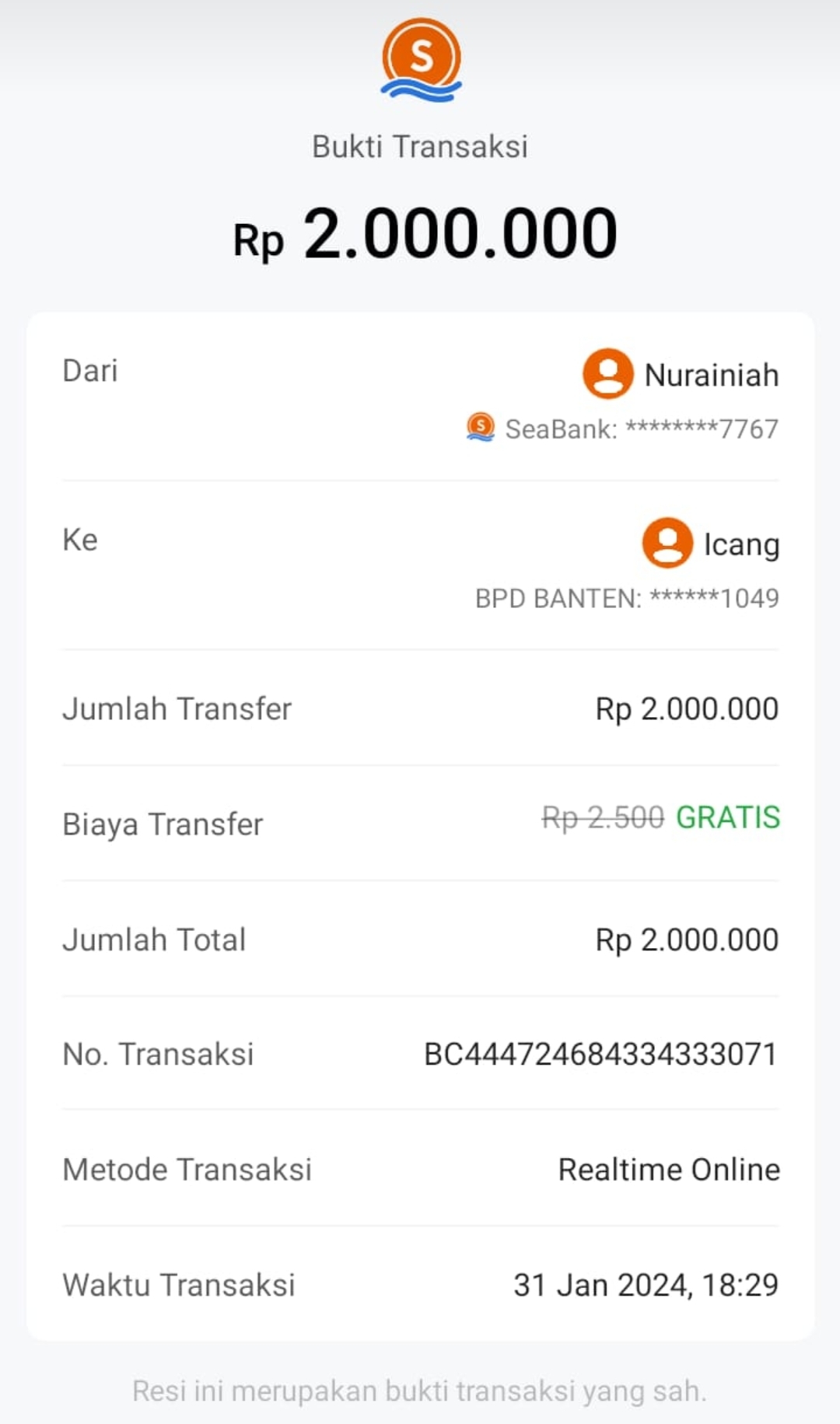
Task: Select the Bukti Transaksi heading
Action: 420,146
